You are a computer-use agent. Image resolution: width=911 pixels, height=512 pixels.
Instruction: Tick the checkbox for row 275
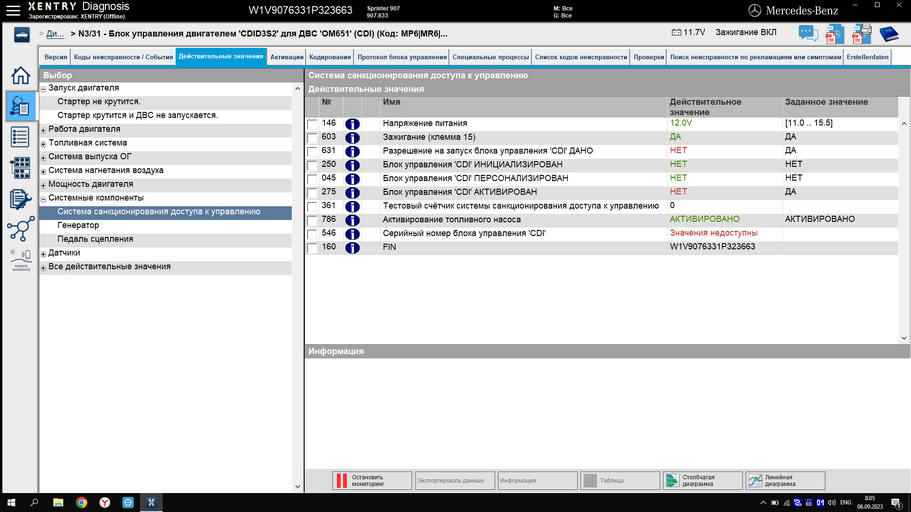(312, 193)
